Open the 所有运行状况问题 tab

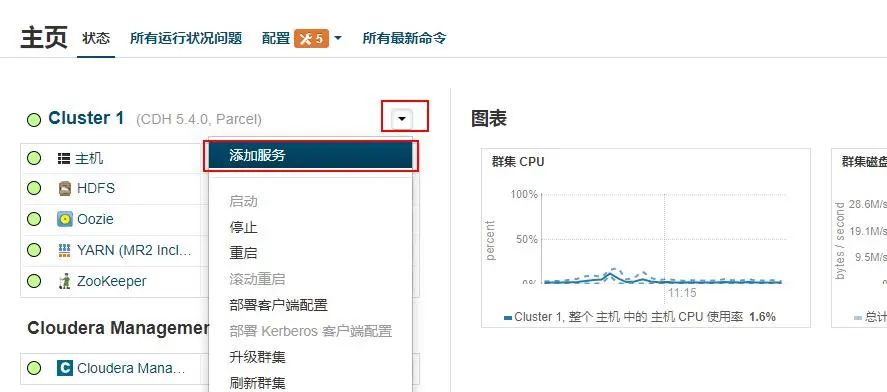186,38
